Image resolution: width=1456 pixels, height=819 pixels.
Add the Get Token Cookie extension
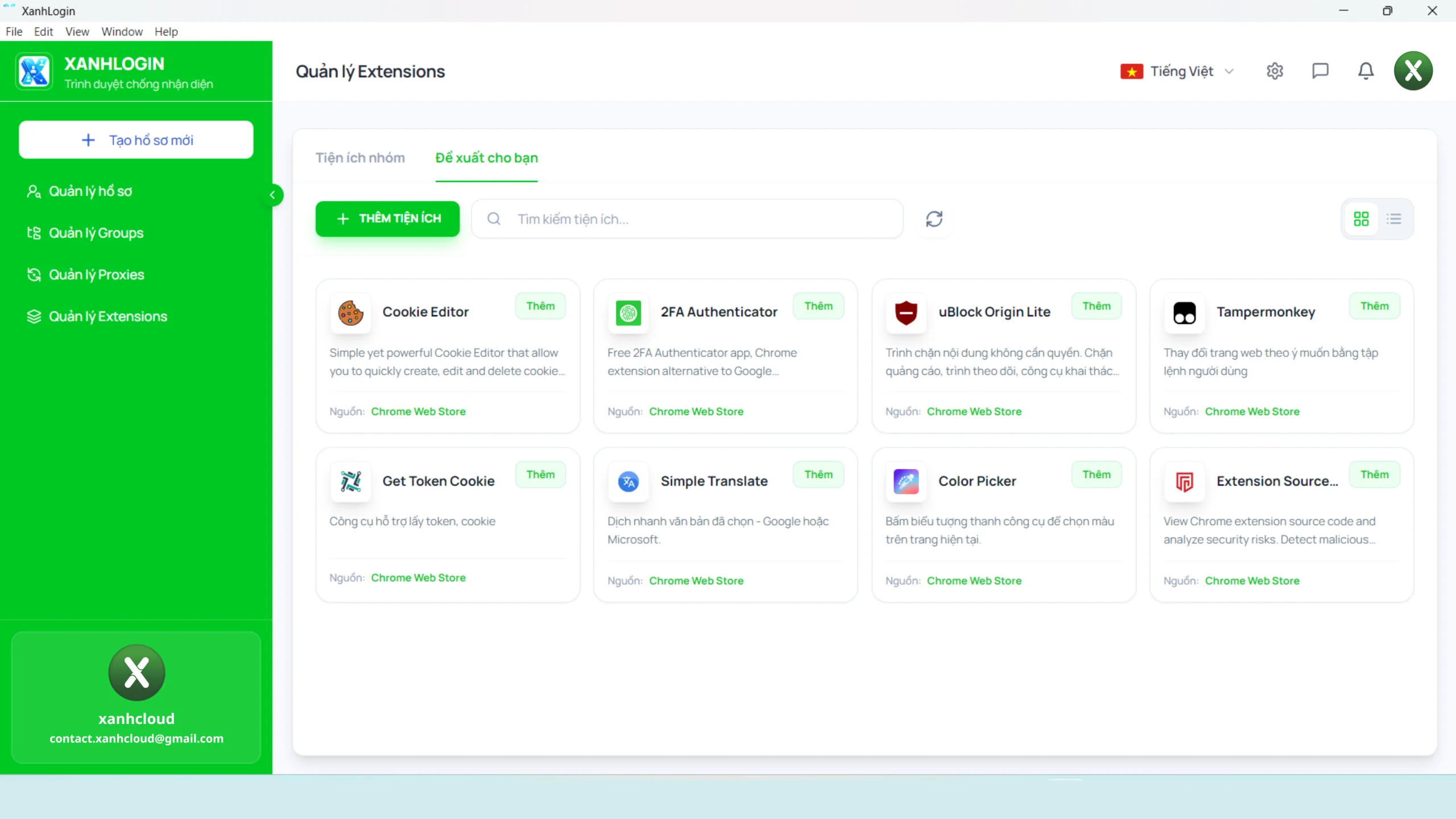[540, 475]
